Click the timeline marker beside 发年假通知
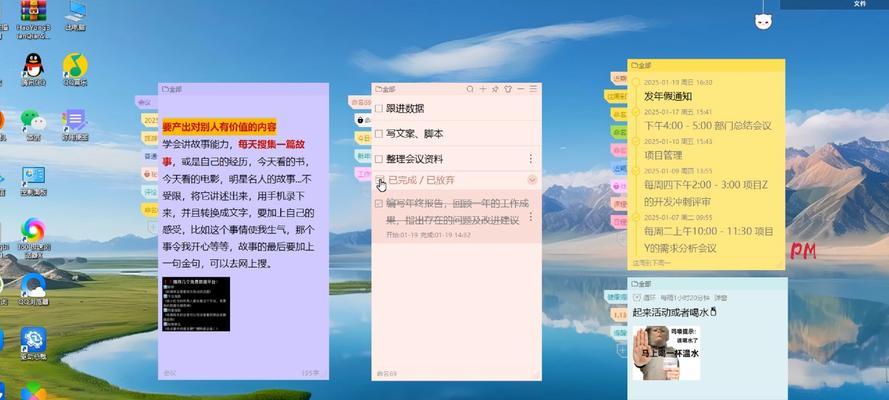Image resolution: width=889 pixels, height=400 pixels. (x=636, y=82)
